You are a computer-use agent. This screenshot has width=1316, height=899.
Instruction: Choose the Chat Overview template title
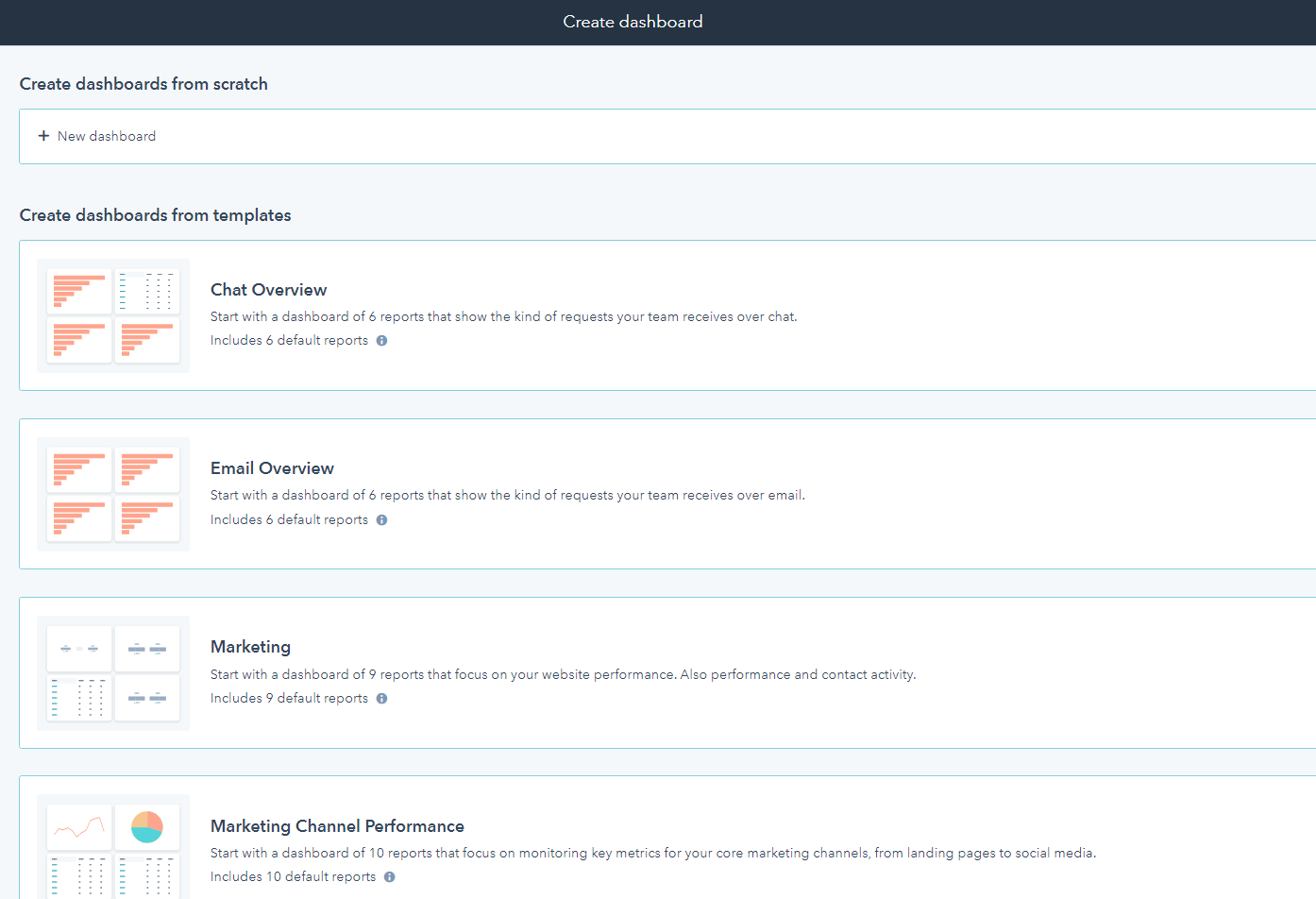[269, 290]
